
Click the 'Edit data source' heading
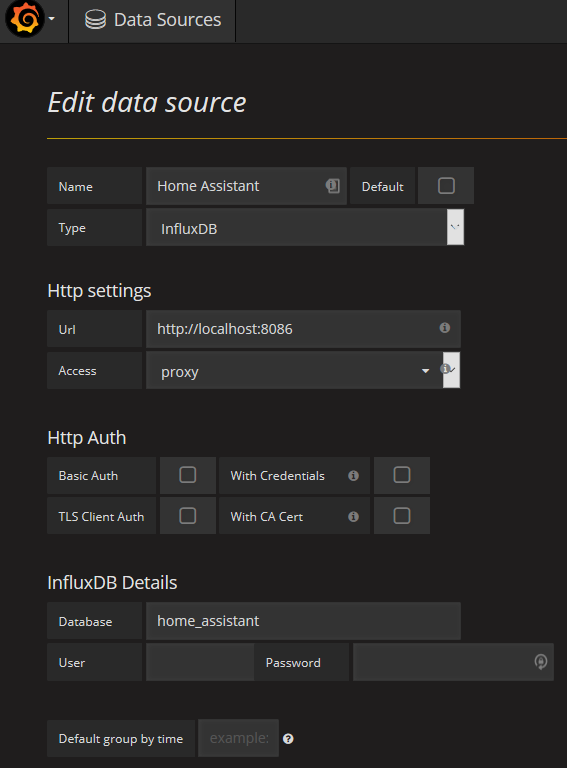click(147, 102)
